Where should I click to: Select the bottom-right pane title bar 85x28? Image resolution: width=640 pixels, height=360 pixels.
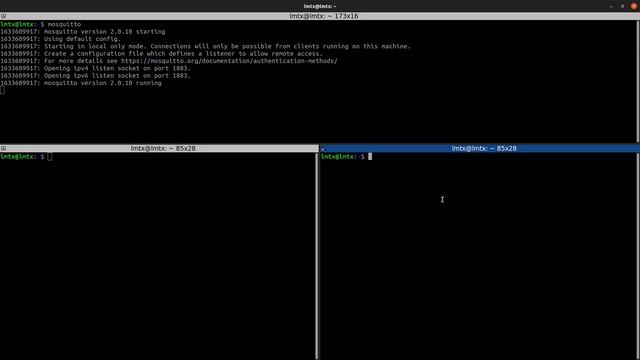click(x=480, y=149)
